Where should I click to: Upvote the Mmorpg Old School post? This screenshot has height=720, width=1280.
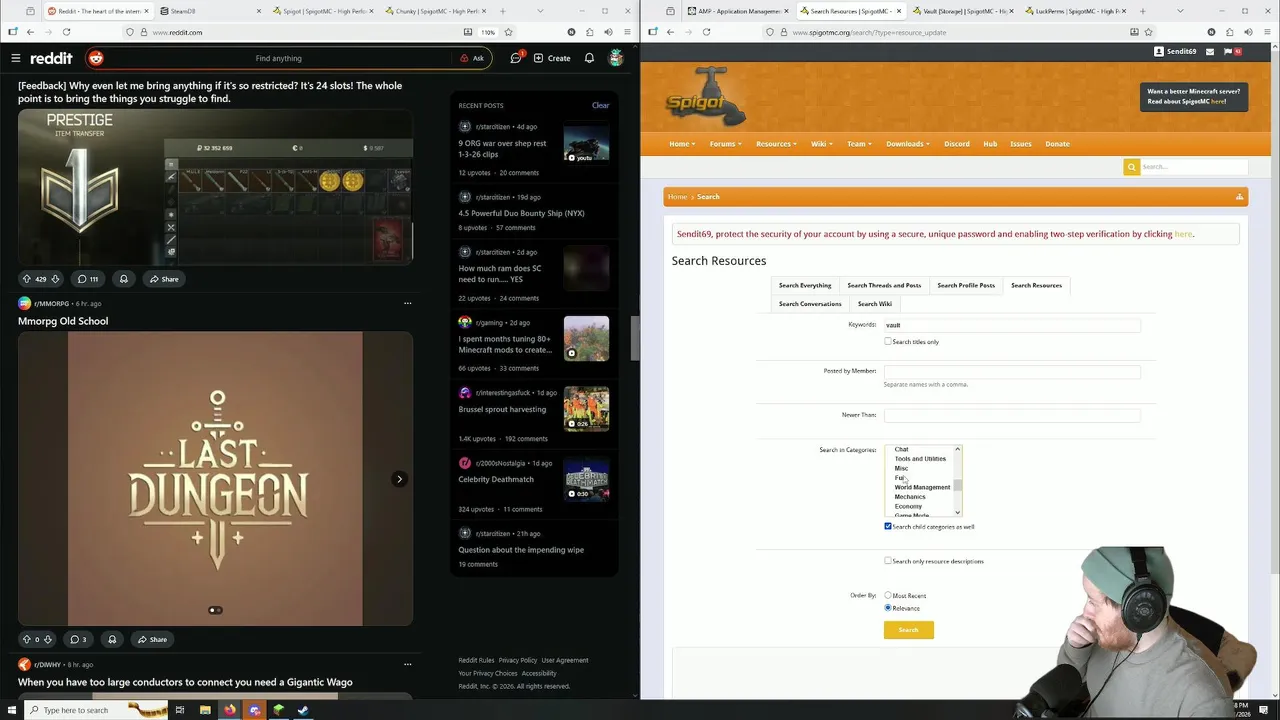tap(26, 639)
